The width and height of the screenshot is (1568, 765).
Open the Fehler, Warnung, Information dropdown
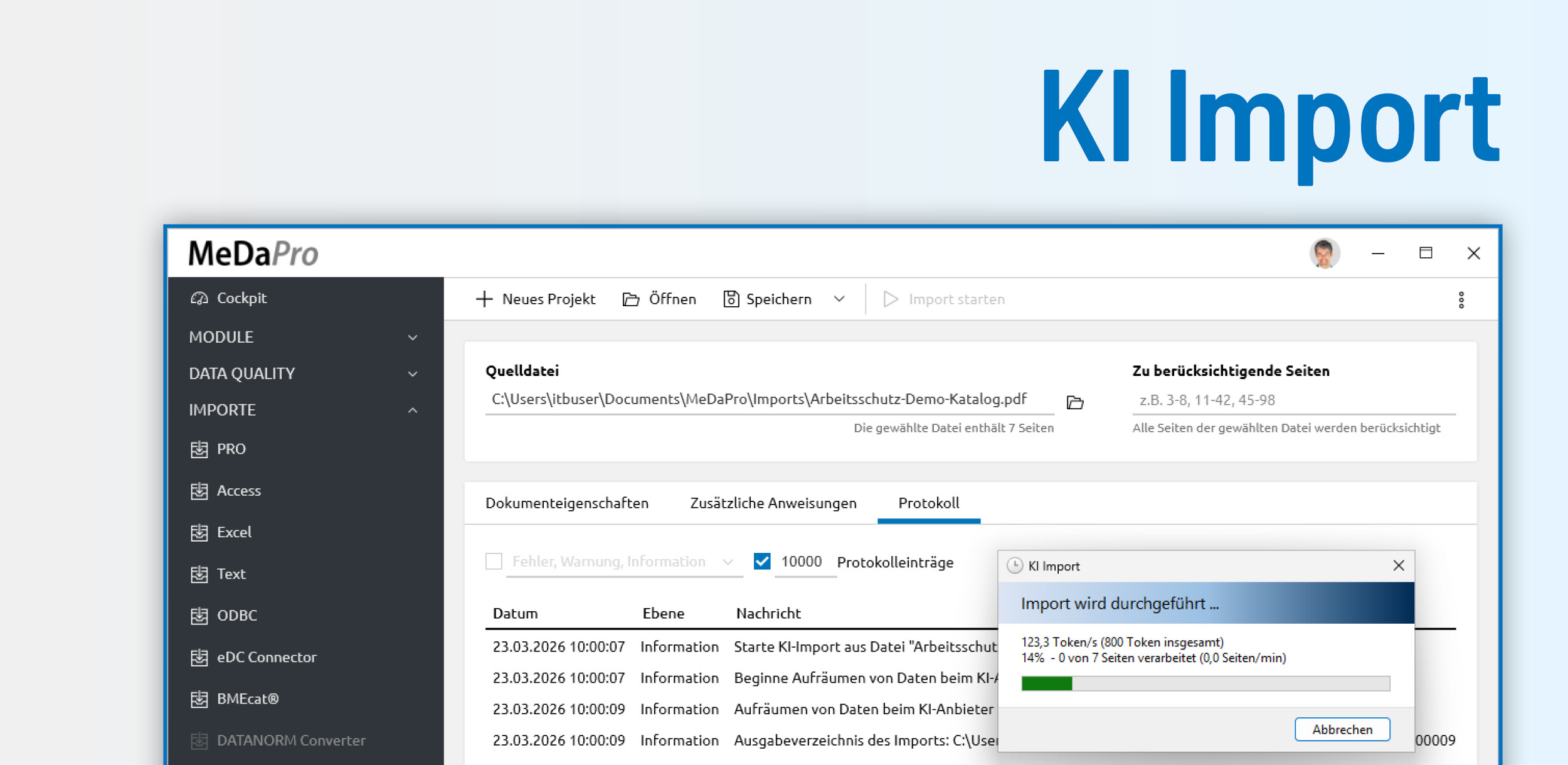click(625, 562)
